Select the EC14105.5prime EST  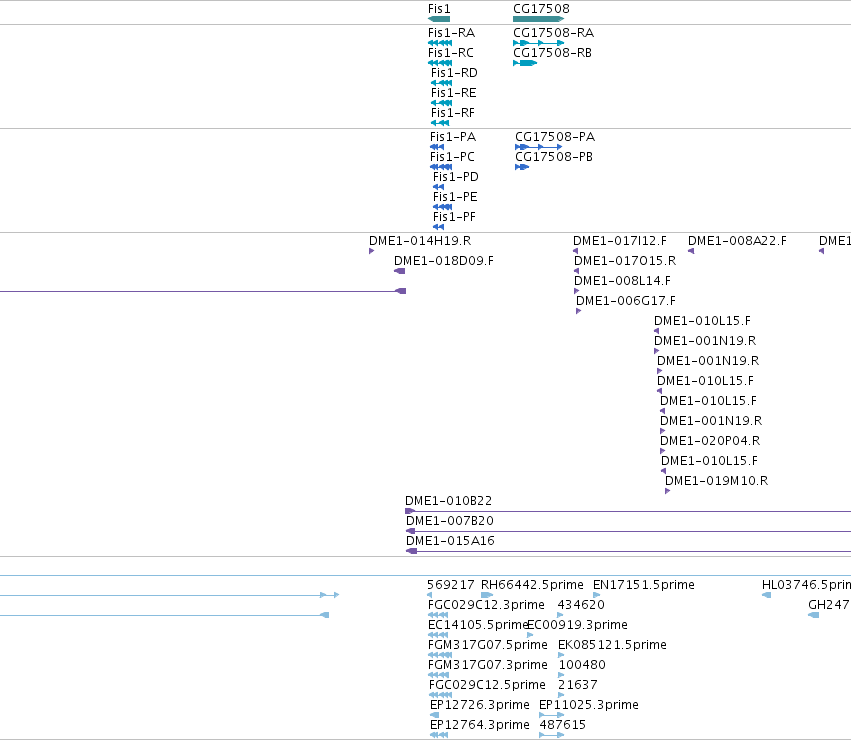click(x=438, y=635)
